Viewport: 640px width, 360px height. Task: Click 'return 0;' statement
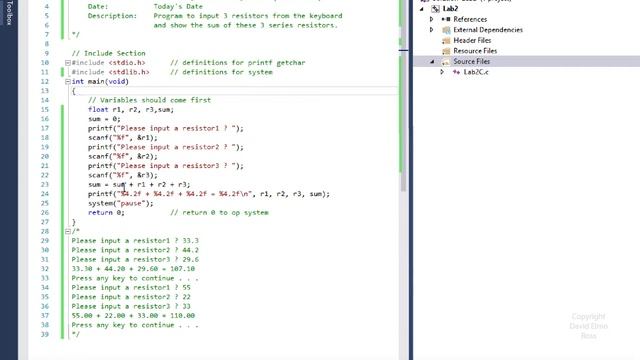tap(106, 213)
